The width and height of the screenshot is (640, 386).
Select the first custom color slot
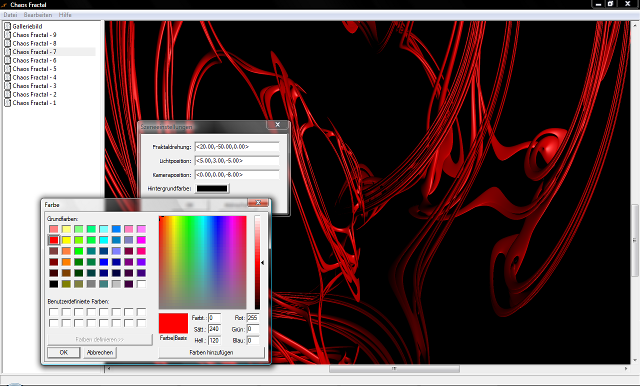tap(53, 312)
